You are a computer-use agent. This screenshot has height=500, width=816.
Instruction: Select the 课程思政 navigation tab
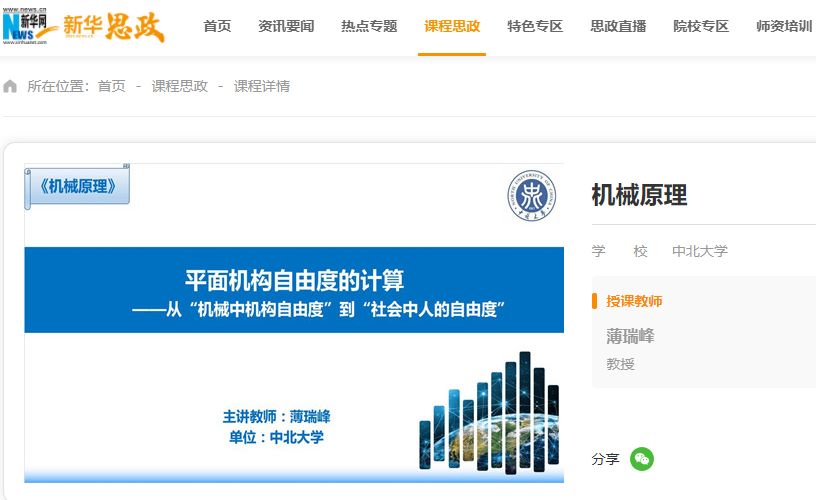[x=452, y=27]
